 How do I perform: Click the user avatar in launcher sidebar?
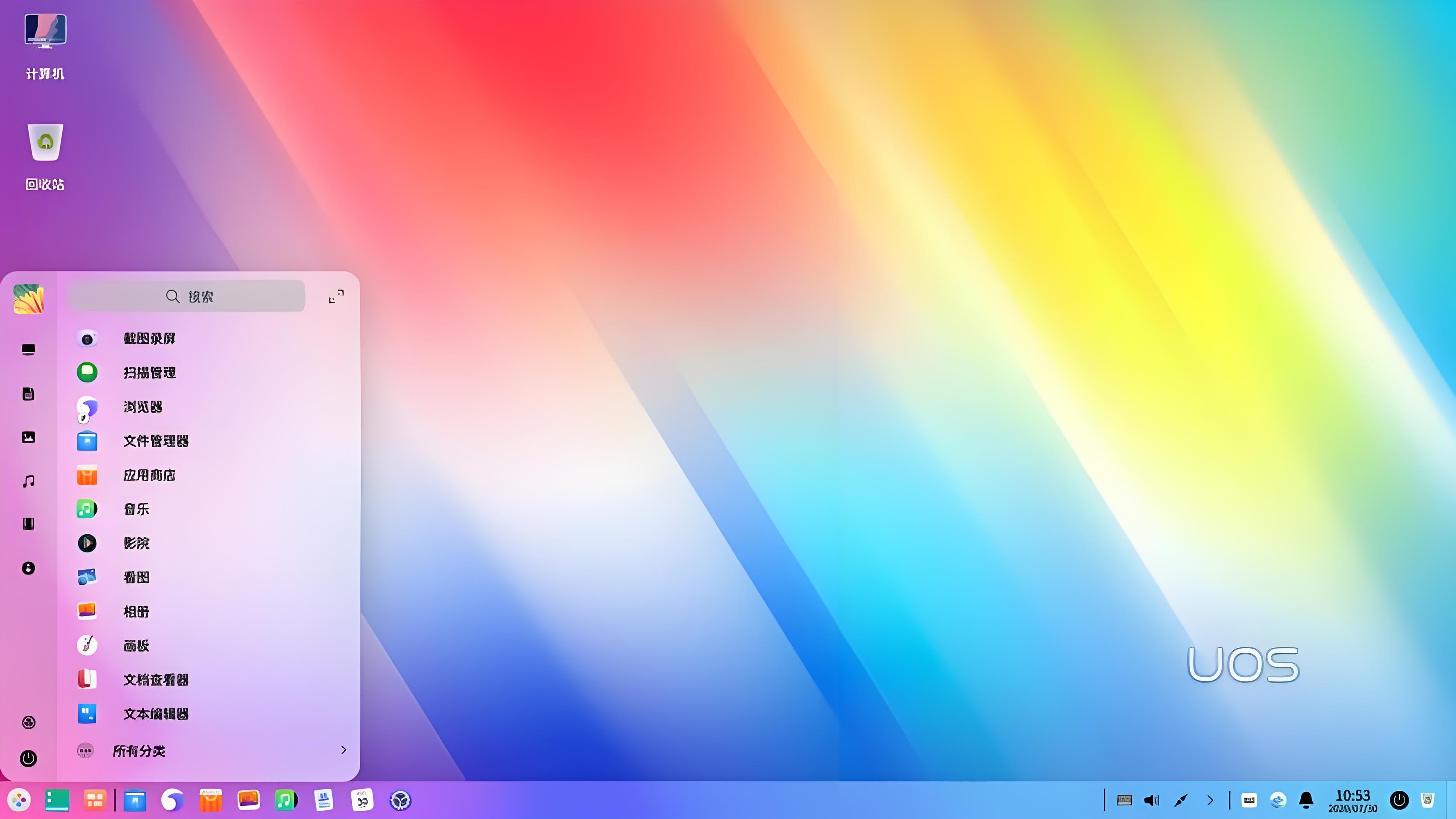tap(28, 299)
